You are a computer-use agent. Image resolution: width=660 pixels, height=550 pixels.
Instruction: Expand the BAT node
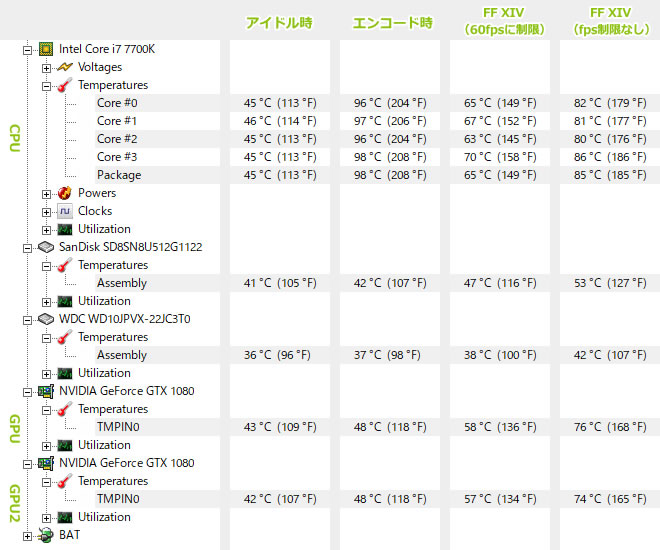27,537
